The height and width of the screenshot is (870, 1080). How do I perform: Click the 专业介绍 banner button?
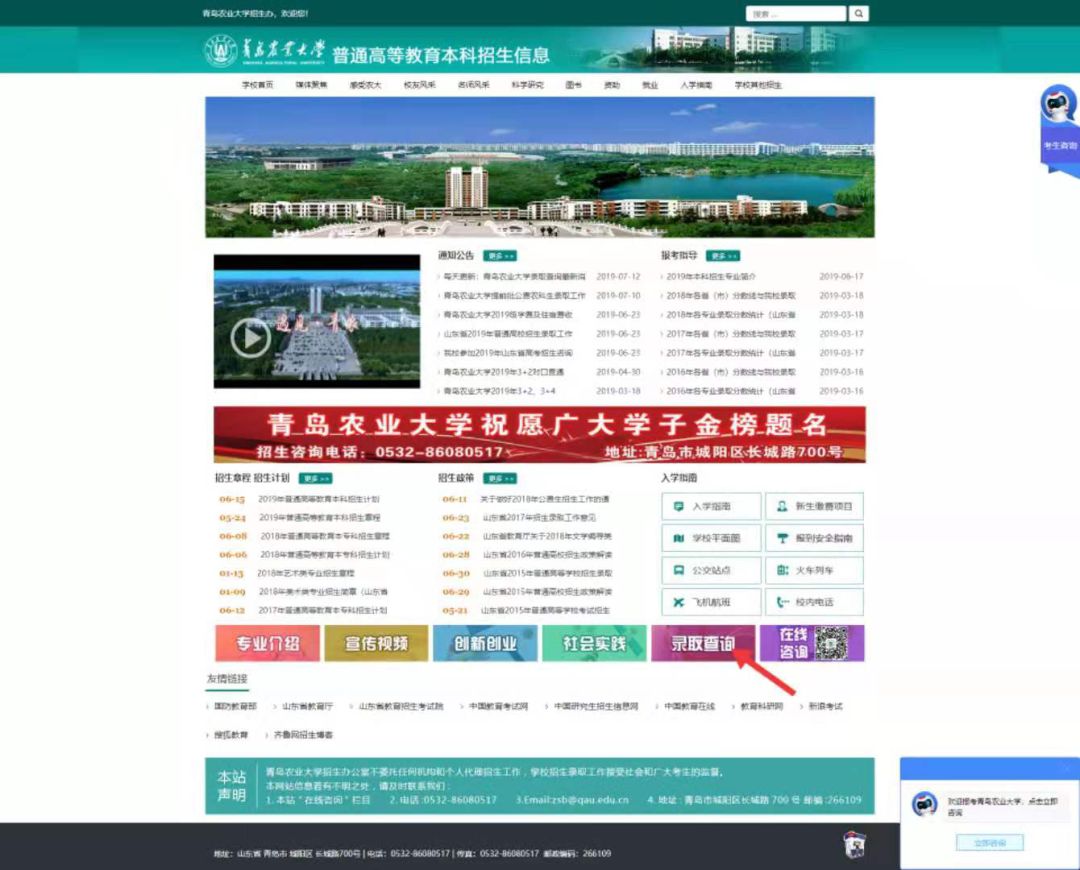tap(267, 643)
